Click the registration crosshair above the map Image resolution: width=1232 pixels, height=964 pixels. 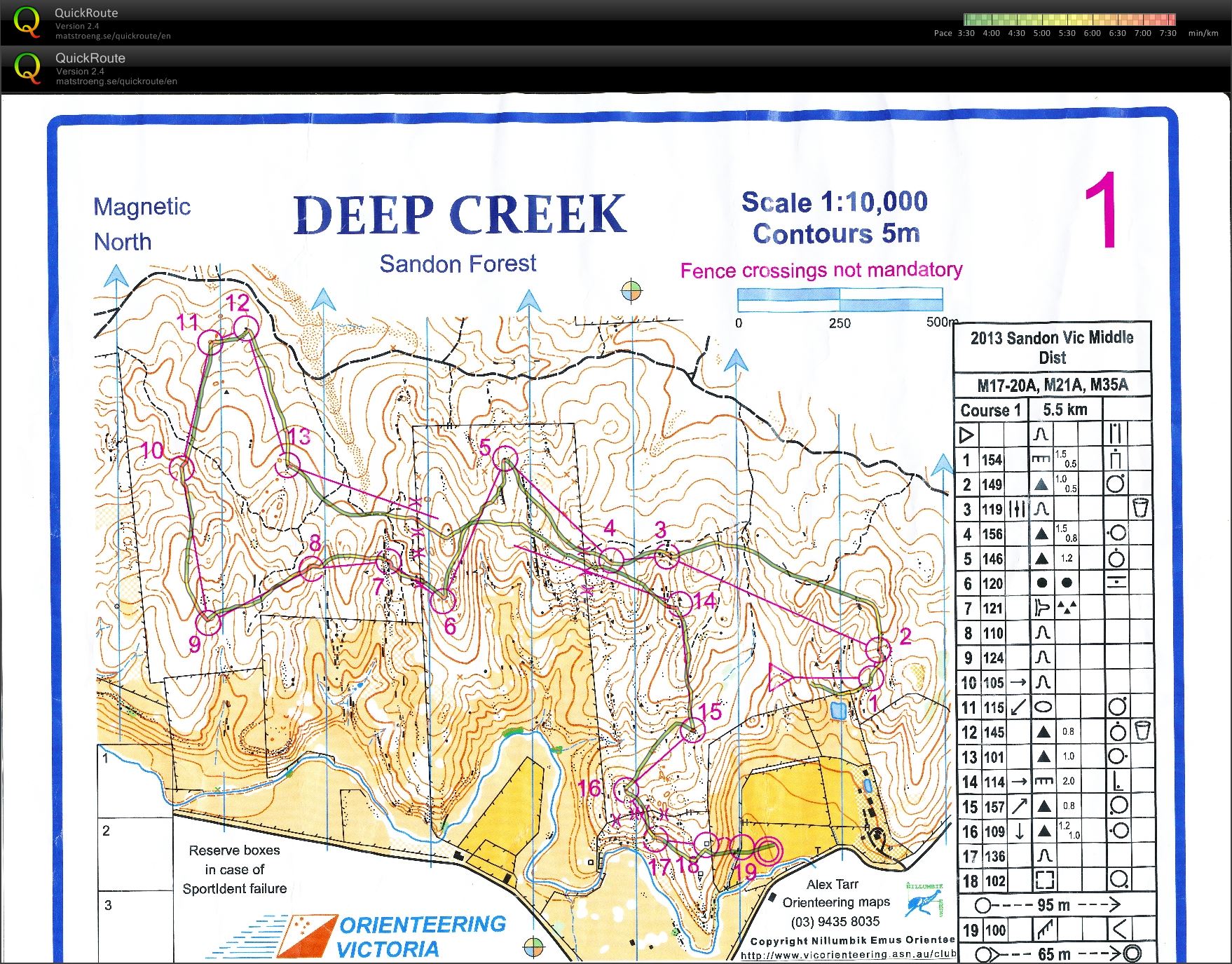click(631, 290)
